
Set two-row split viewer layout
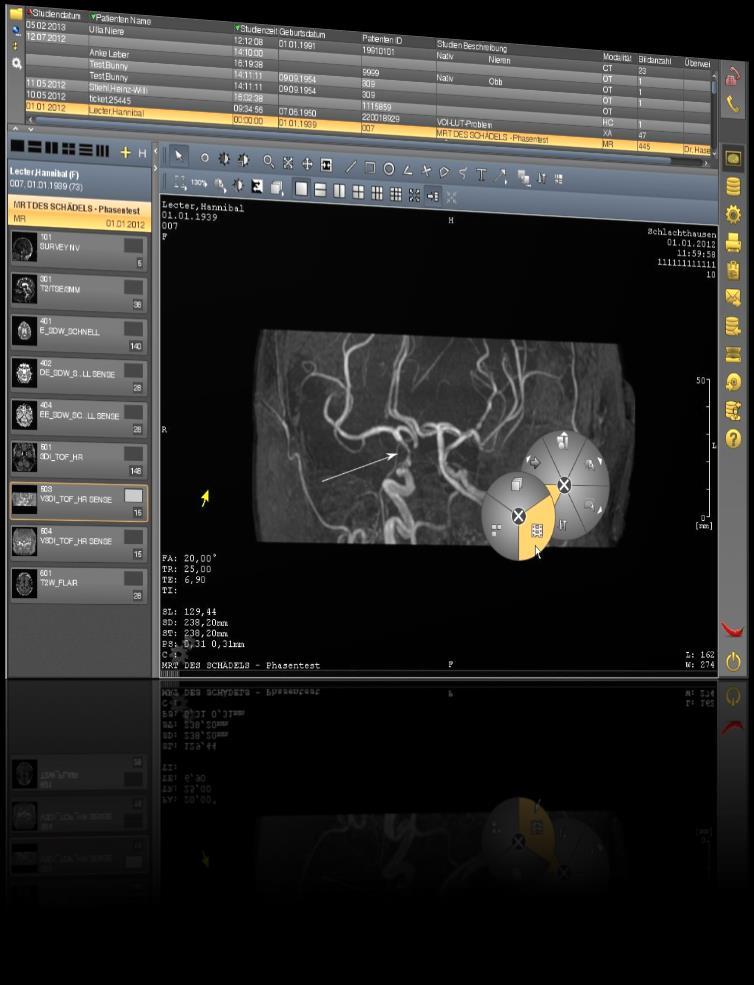coord(320,190)
